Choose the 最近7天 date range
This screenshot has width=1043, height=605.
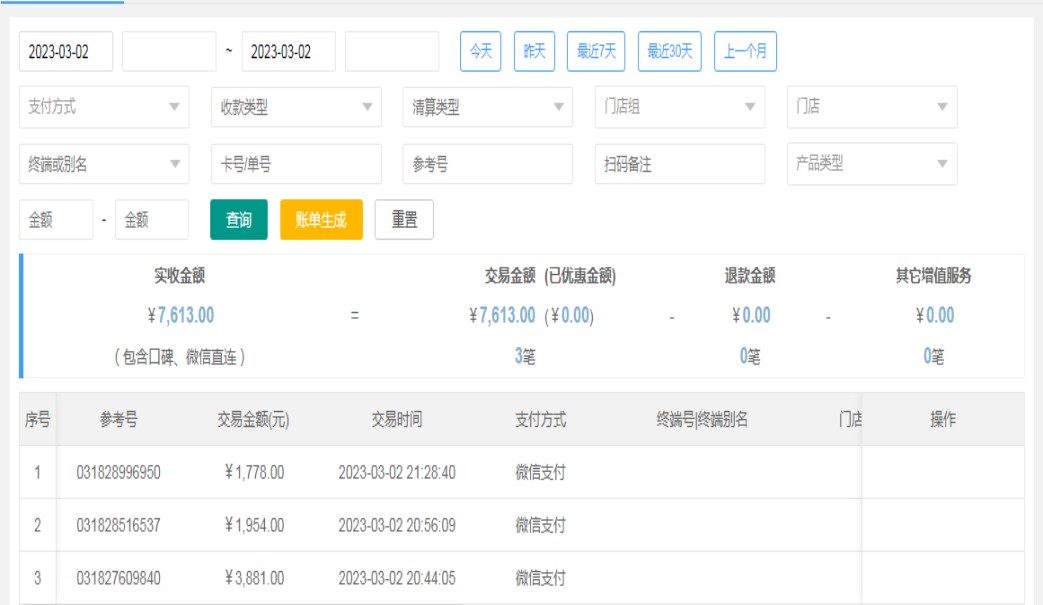[x=596, y=52]
